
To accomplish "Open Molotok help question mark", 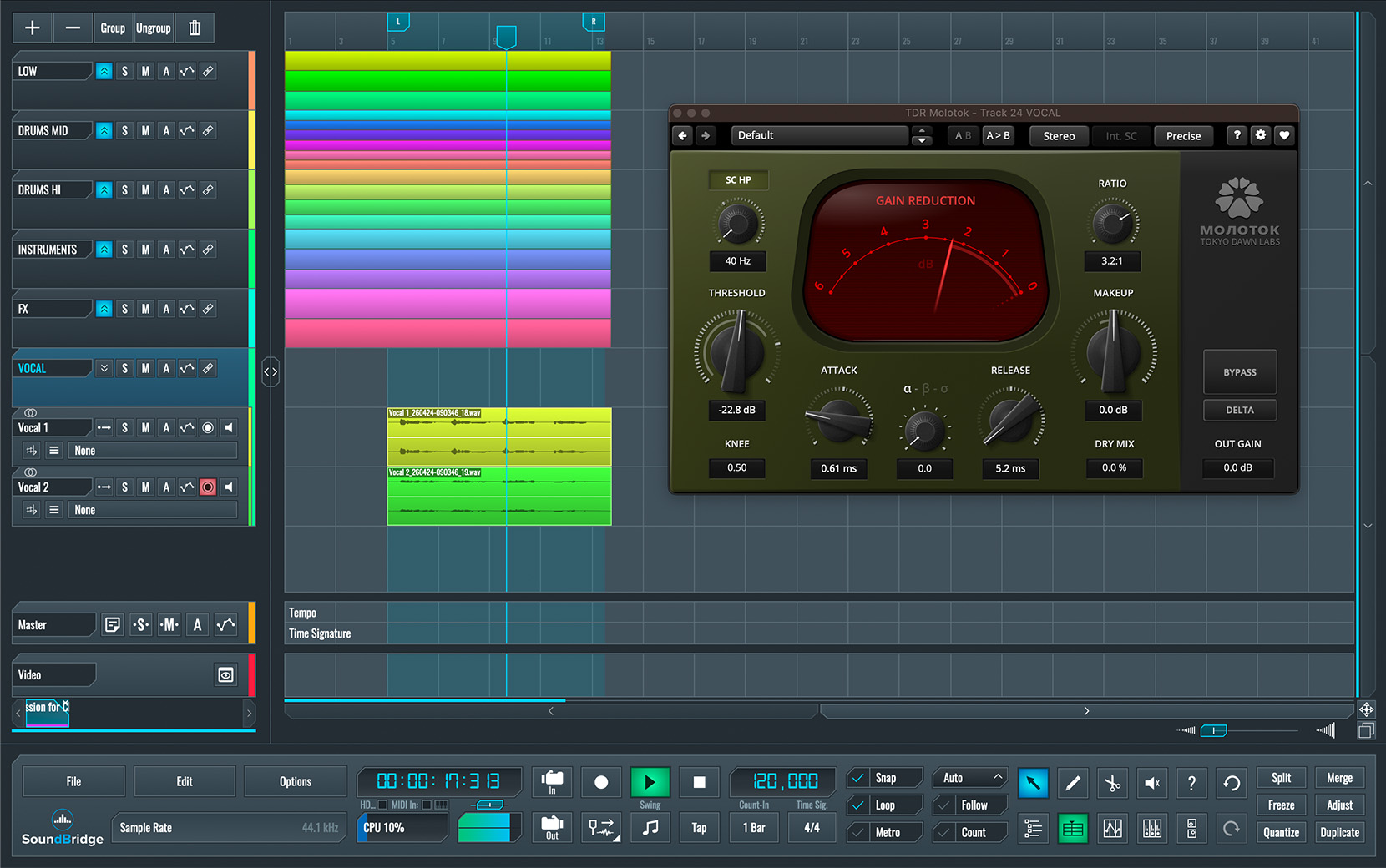I will click(1237, 135).
